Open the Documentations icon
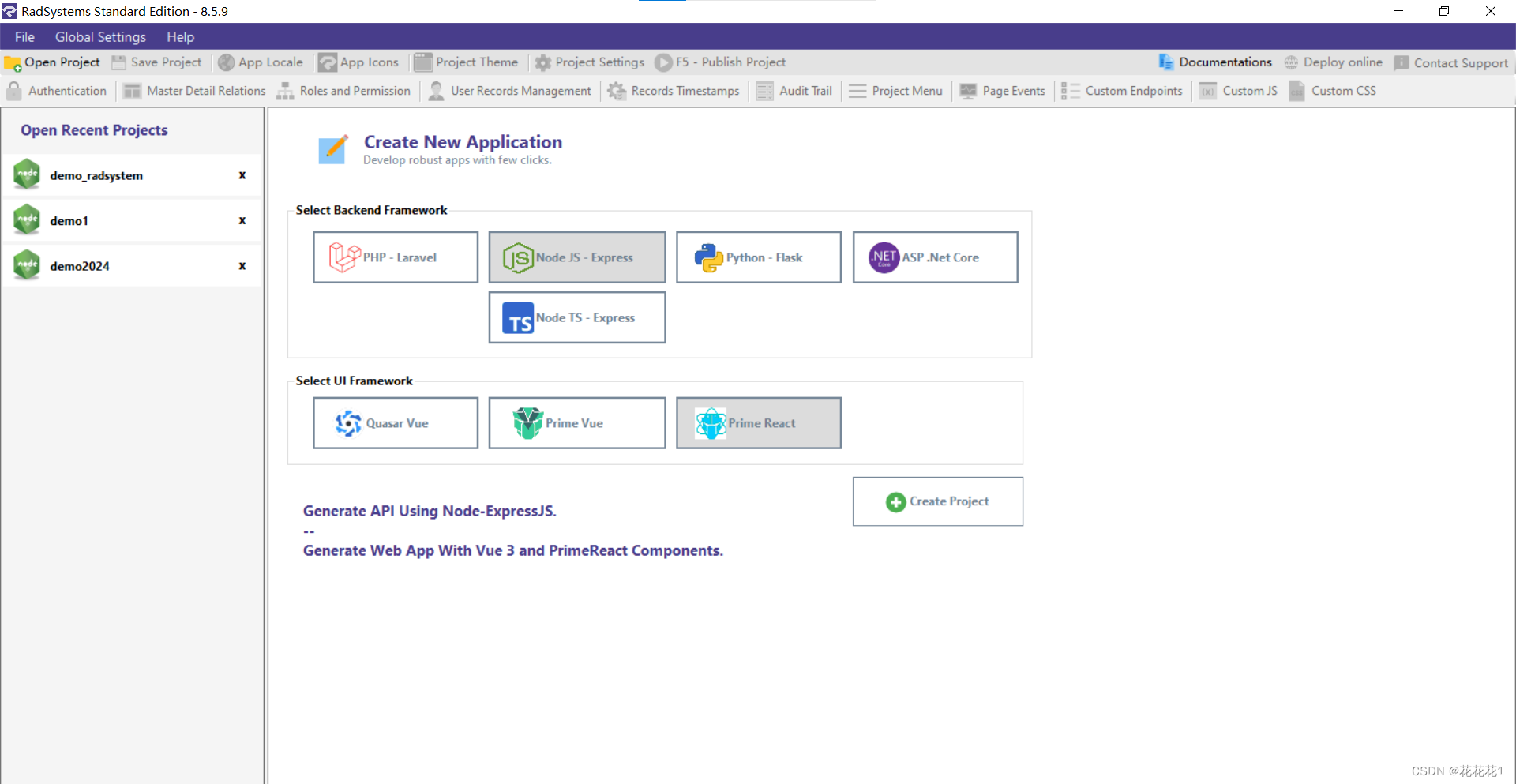The width and height of the screenshot is (1516, 784). [x=1166, y=62]
